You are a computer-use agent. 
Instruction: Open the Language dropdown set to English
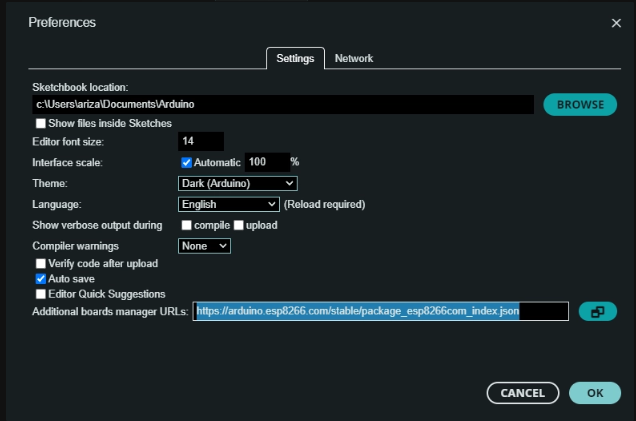(229, 204)
